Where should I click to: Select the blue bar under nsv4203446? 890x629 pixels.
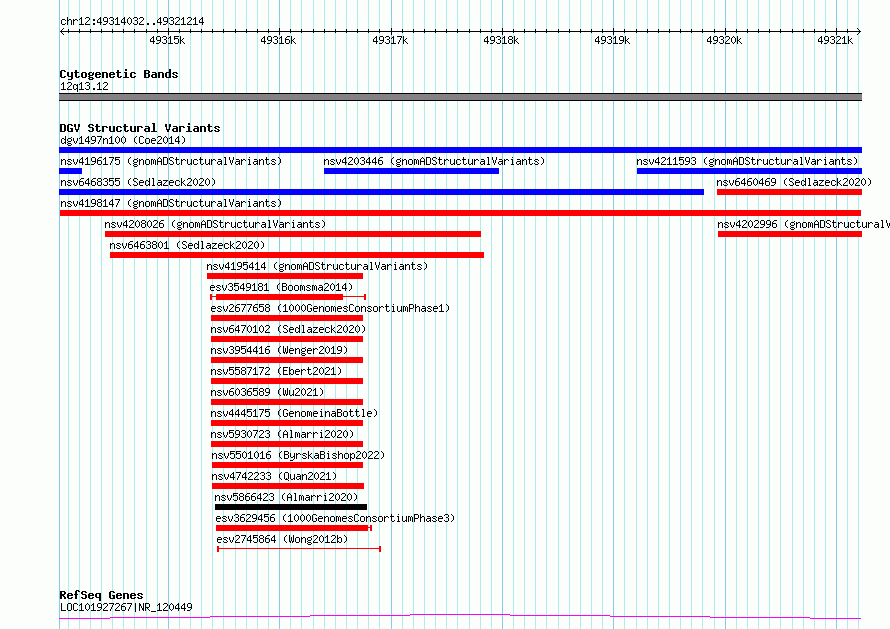click(x=412, y=171)
